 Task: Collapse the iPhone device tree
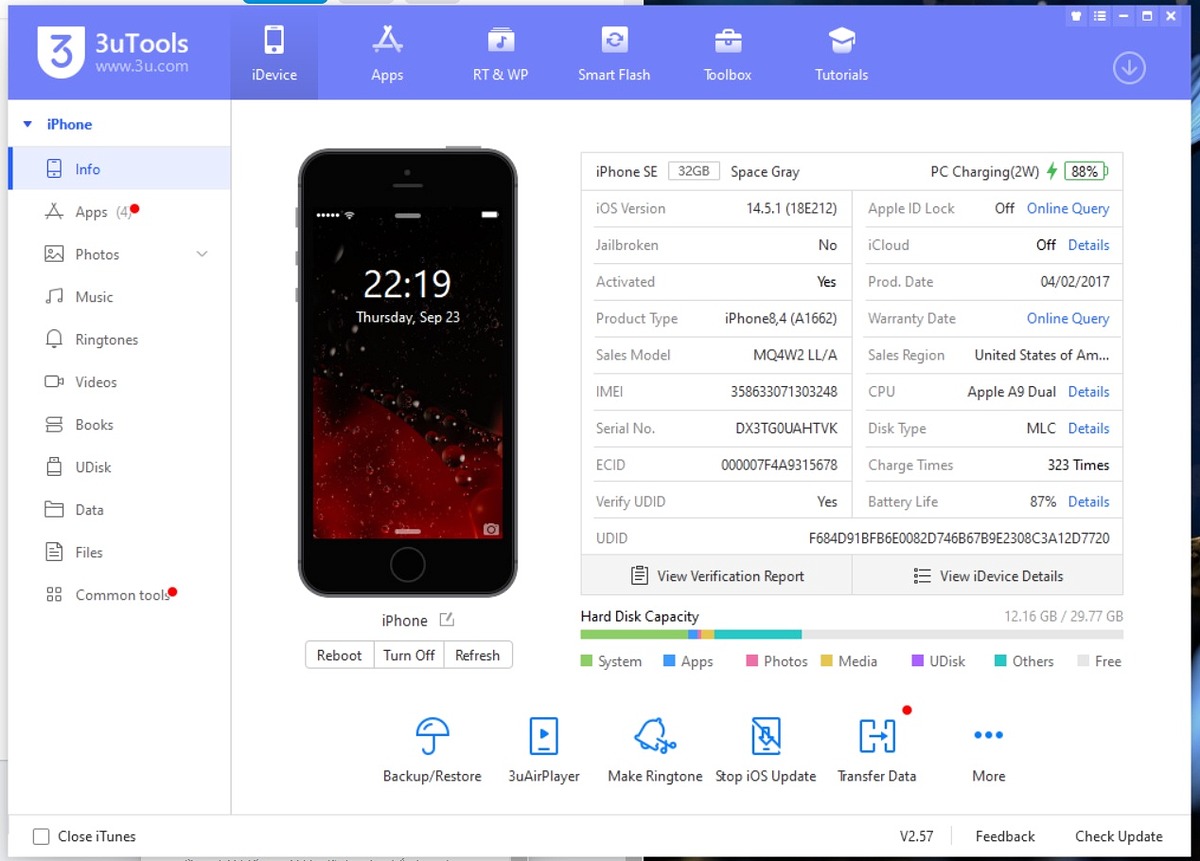(x=28, y=124)
